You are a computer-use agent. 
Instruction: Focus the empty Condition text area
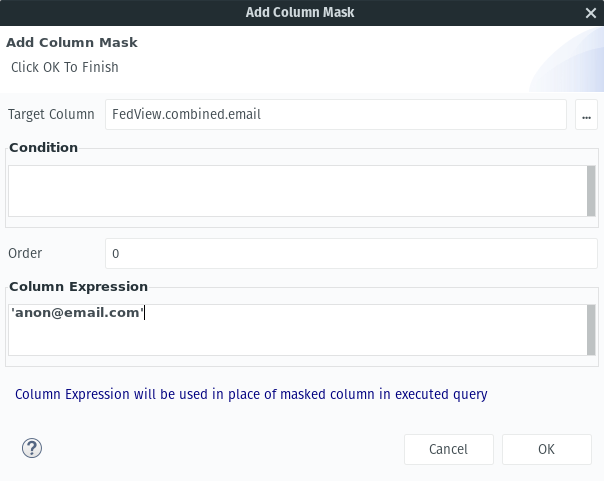click(x=297, y=191)
